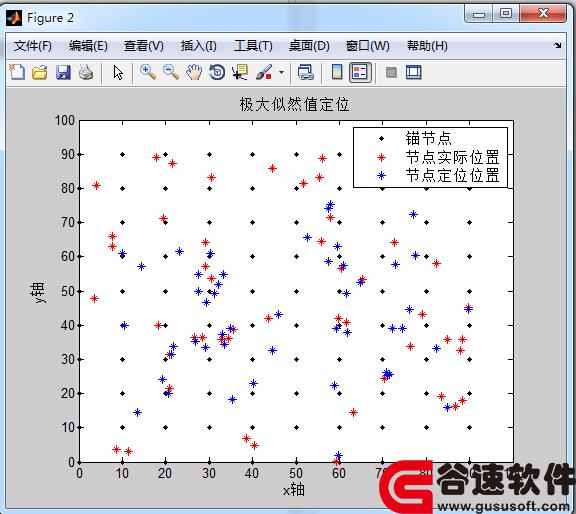Viewport: 576px width, 514px height.
Task: Click the Hide Plot Tools icon
Action: (x=391, y=72)
